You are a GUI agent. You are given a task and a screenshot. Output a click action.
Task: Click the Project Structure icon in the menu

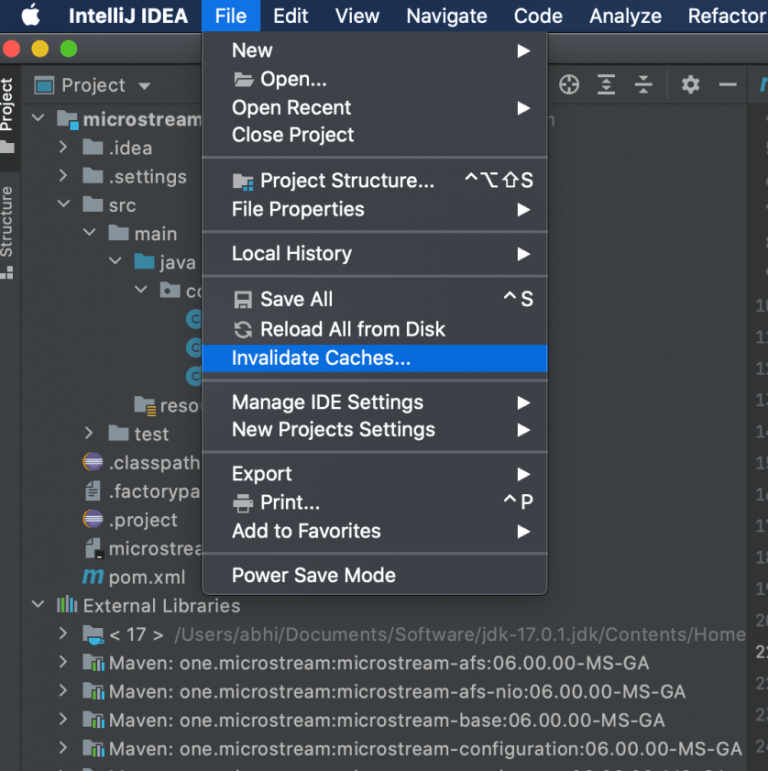point(243,181)
